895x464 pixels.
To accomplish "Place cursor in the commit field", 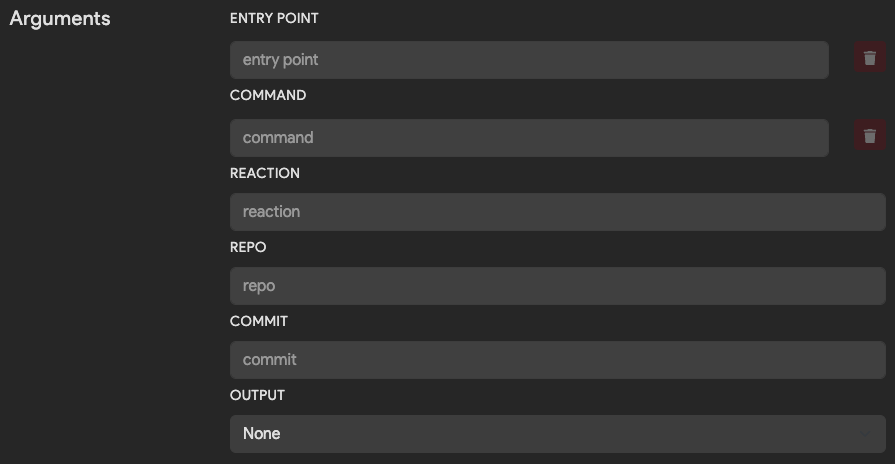I will (558, 360).
